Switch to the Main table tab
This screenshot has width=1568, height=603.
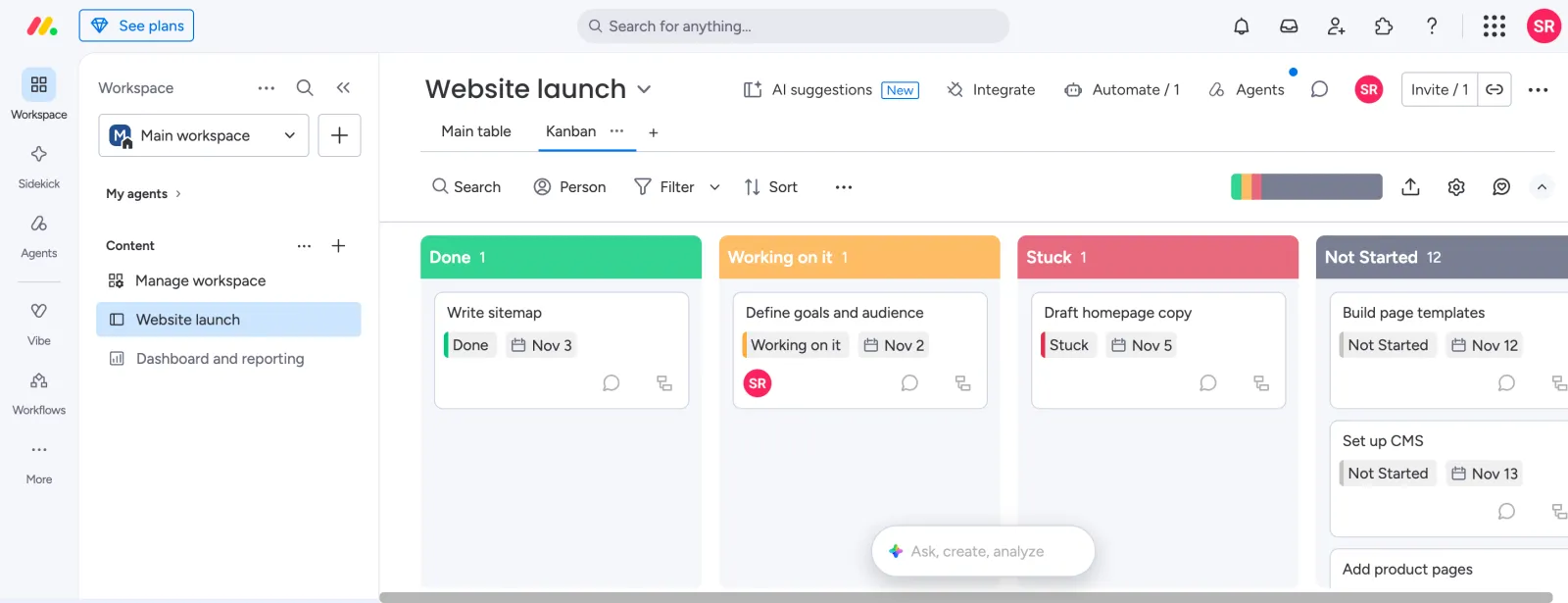point(476,130)
